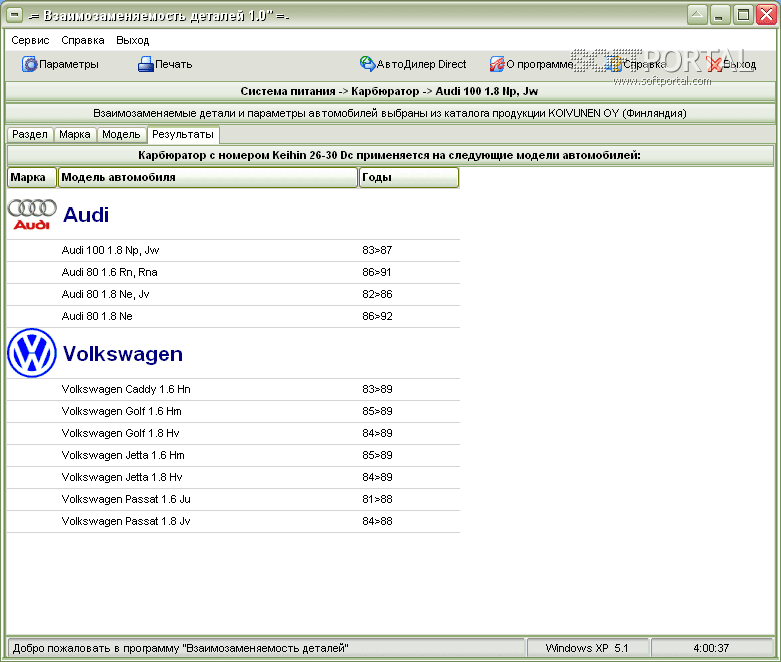The image size is (781, 662).
Task: Select row Volkswagen Jetta 1.6 Hm
Action: [233, 455]
